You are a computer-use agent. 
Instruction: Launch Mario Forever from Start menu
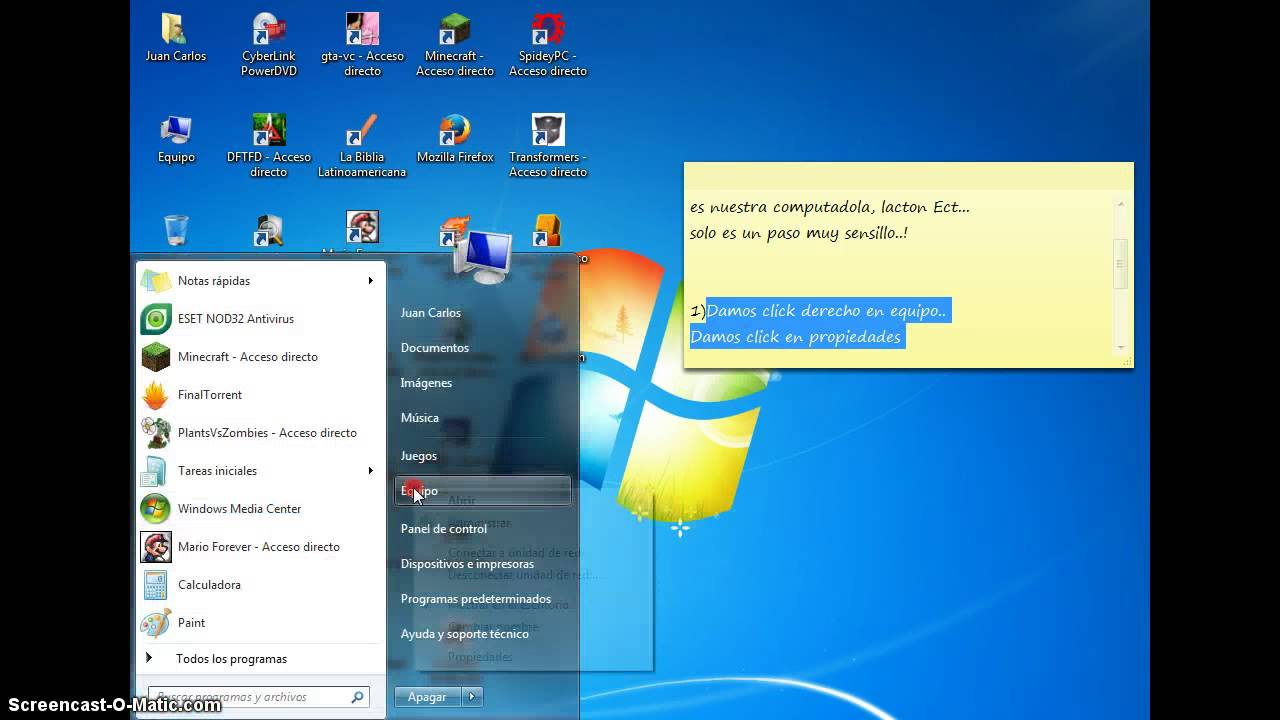pos(262,547)
